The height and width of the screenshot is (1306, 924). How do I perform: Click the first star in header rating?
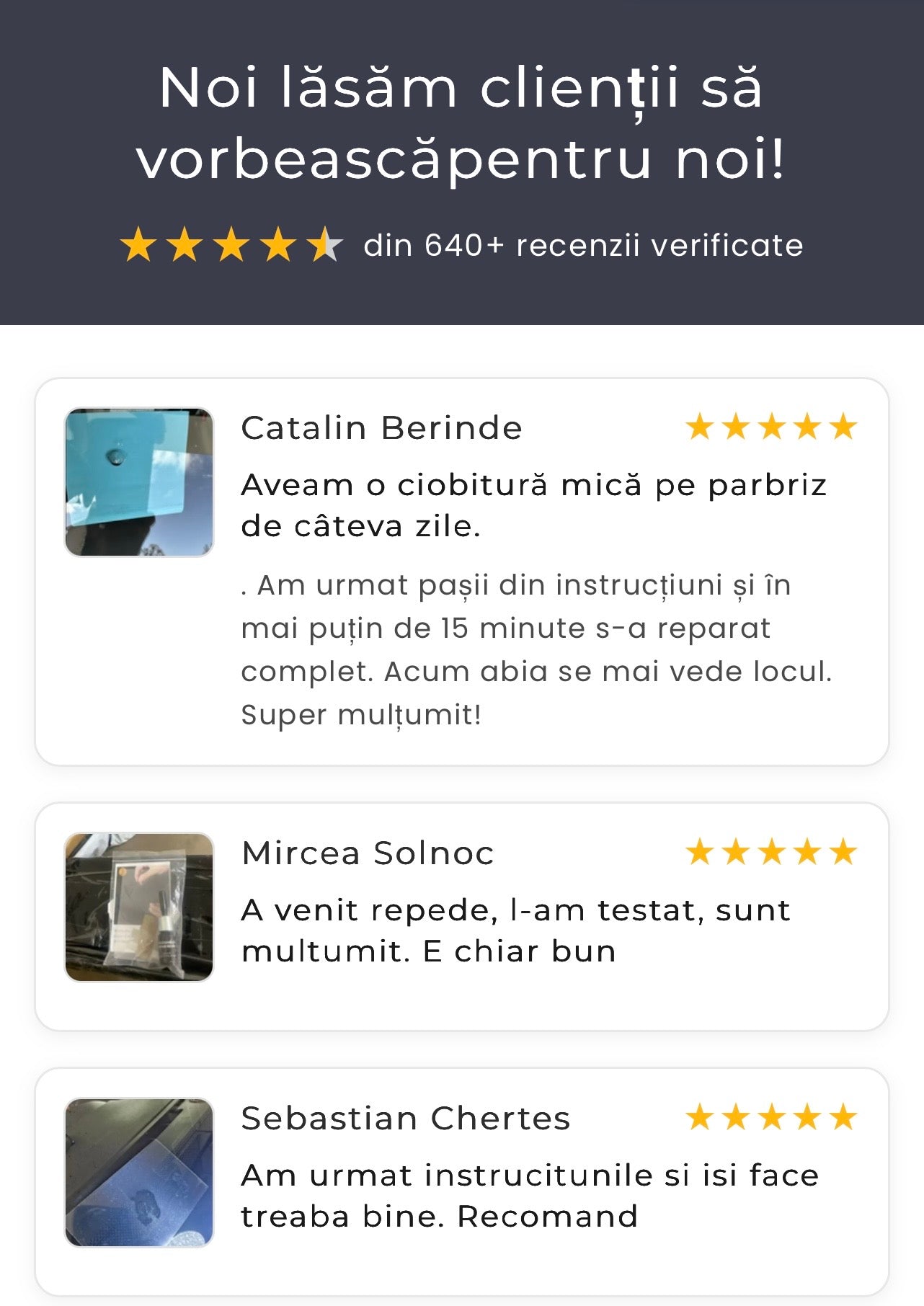(x=138, y=245)
